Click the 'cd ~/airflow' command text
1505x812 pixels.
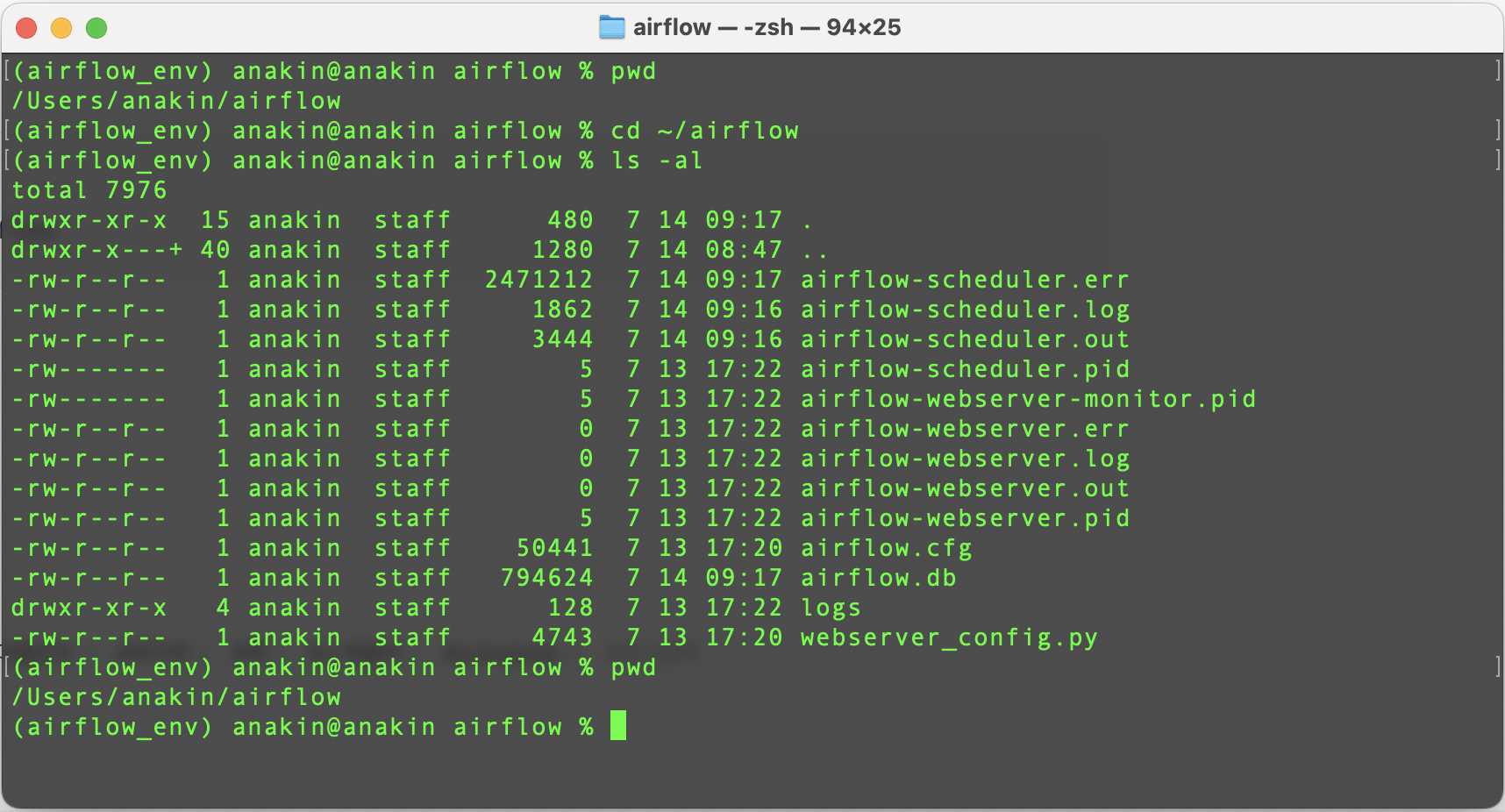[x=705, y=131]
